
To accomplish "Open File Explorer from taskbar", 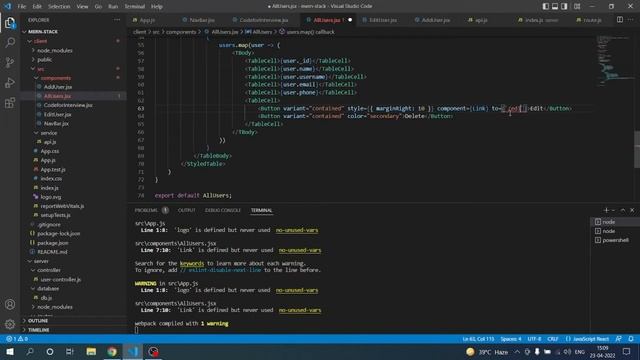I will [x=91, y=351].
